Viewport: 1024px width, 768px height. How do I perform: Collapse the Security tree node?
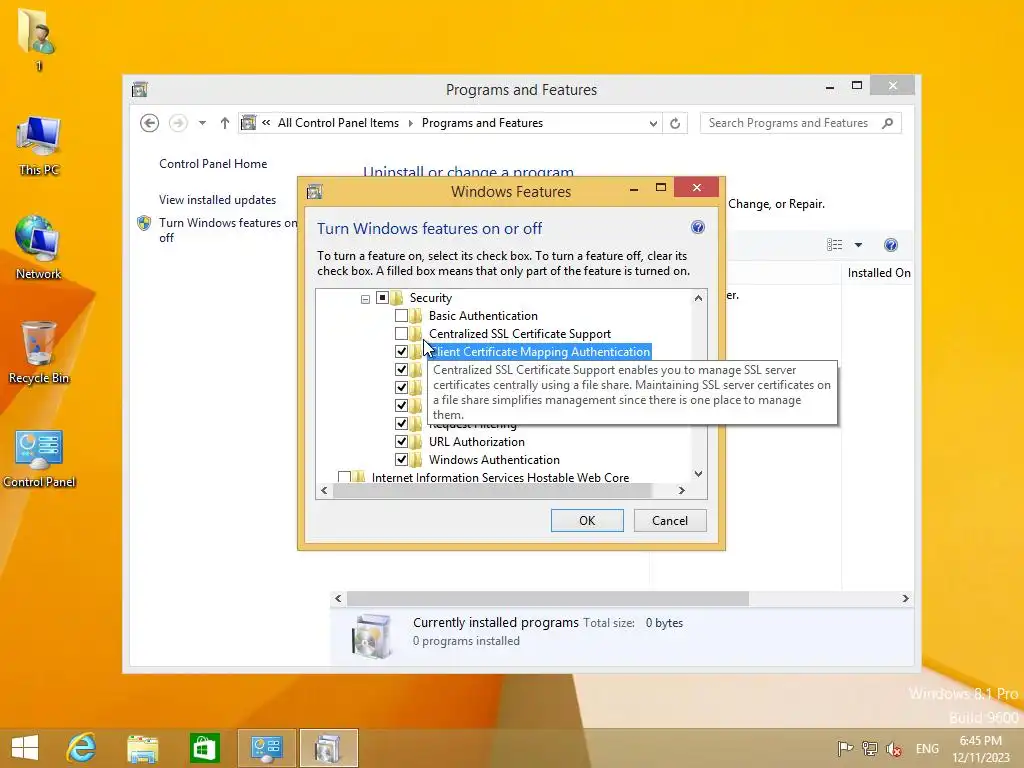(365, 298)
